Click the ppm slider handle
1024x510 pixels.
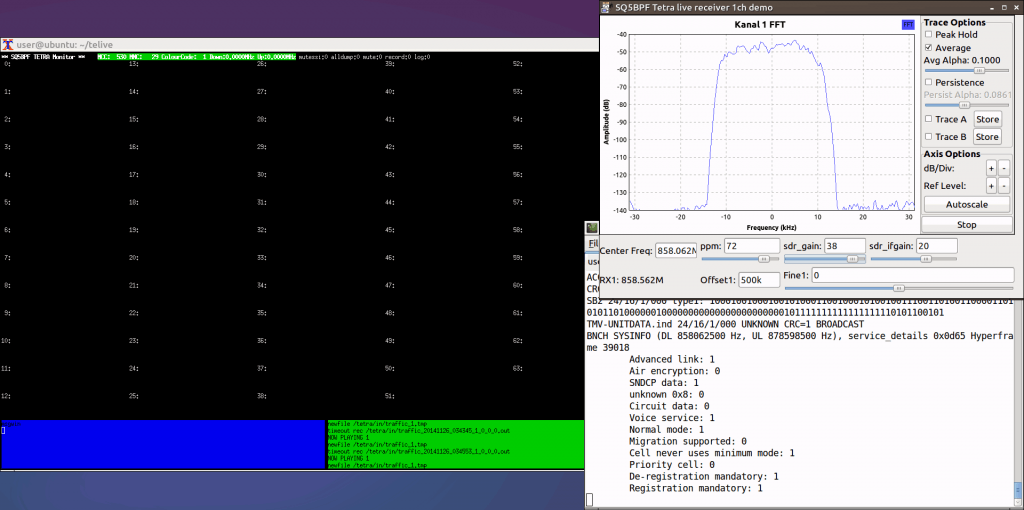coord(762,259)
